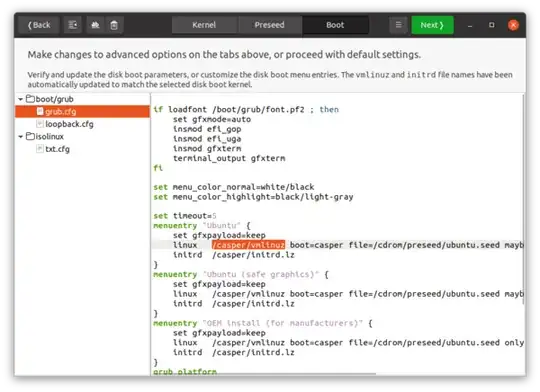The image size is (540, 392).
Task: Click the menuentry "Ubuntu (safe graphics)" line
Action: [x=241, y=275]
